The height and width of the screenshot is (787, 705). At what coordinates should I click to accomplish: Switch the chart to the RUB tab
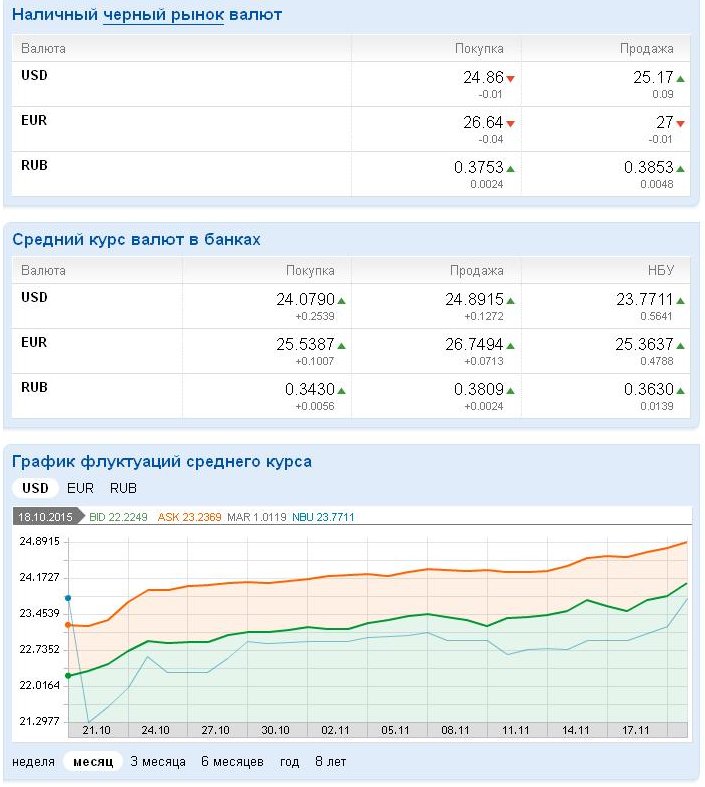[123, 488]
